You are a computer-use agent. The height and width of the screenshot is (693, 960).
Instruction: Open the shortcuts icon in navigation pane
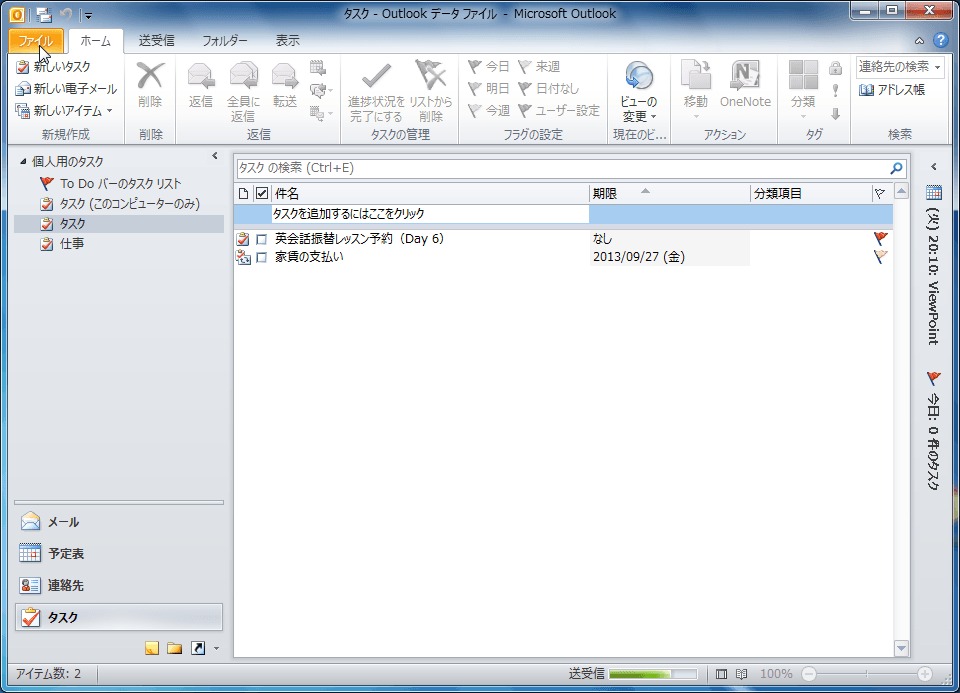198,648
